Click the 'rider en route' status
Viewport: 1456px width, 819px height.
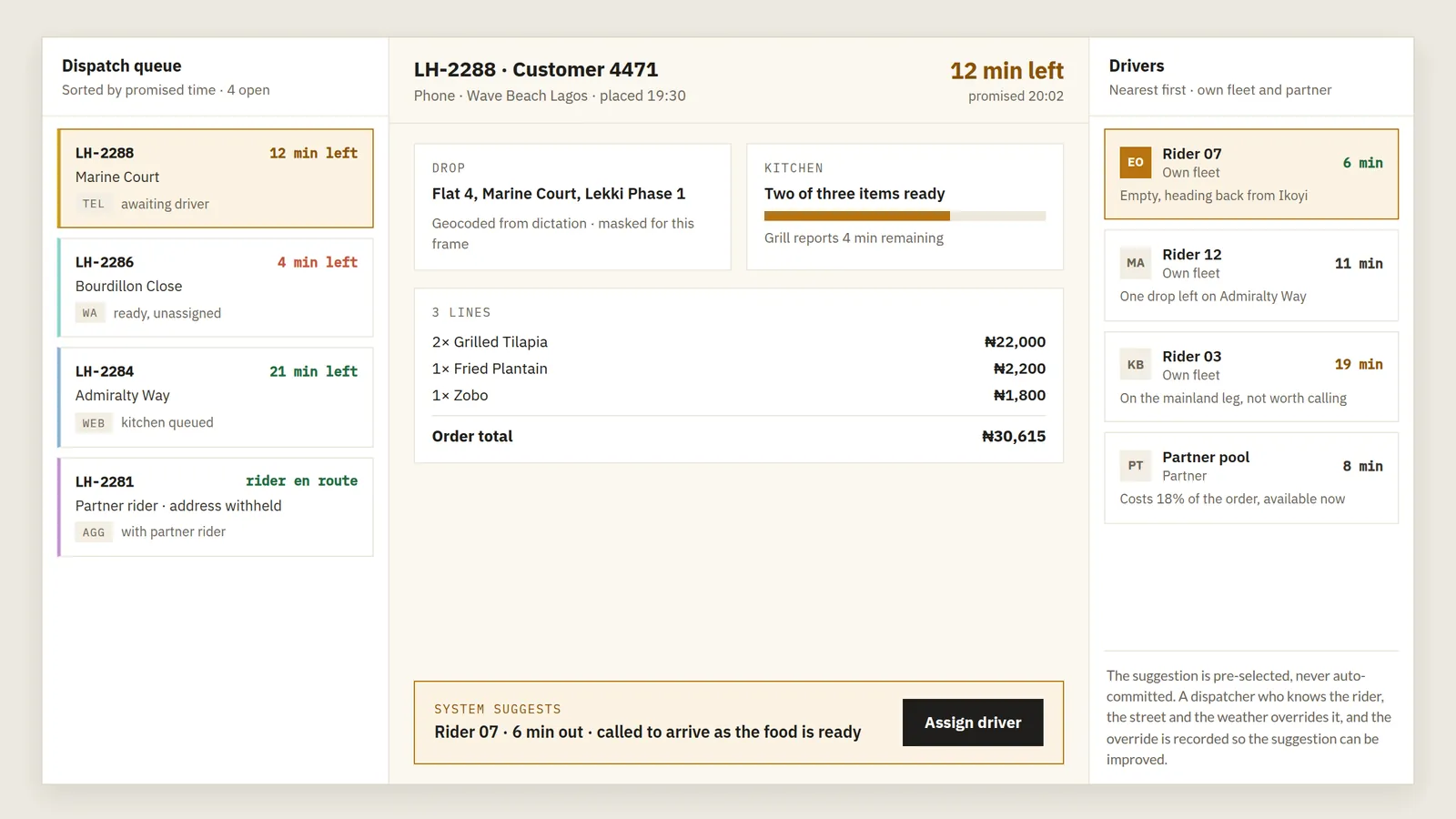click(302, 480)
